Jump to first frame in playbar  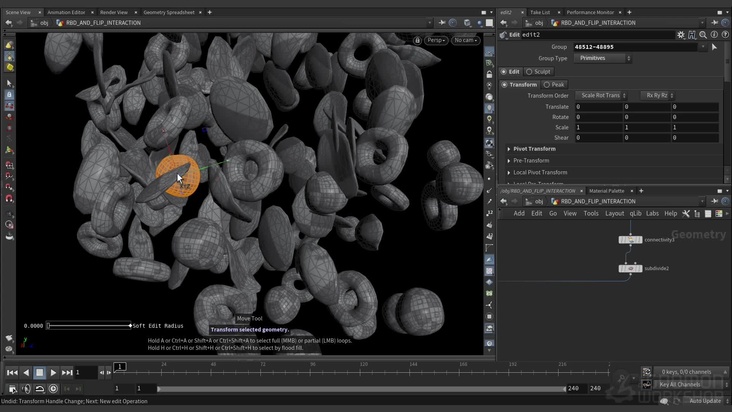12,372
